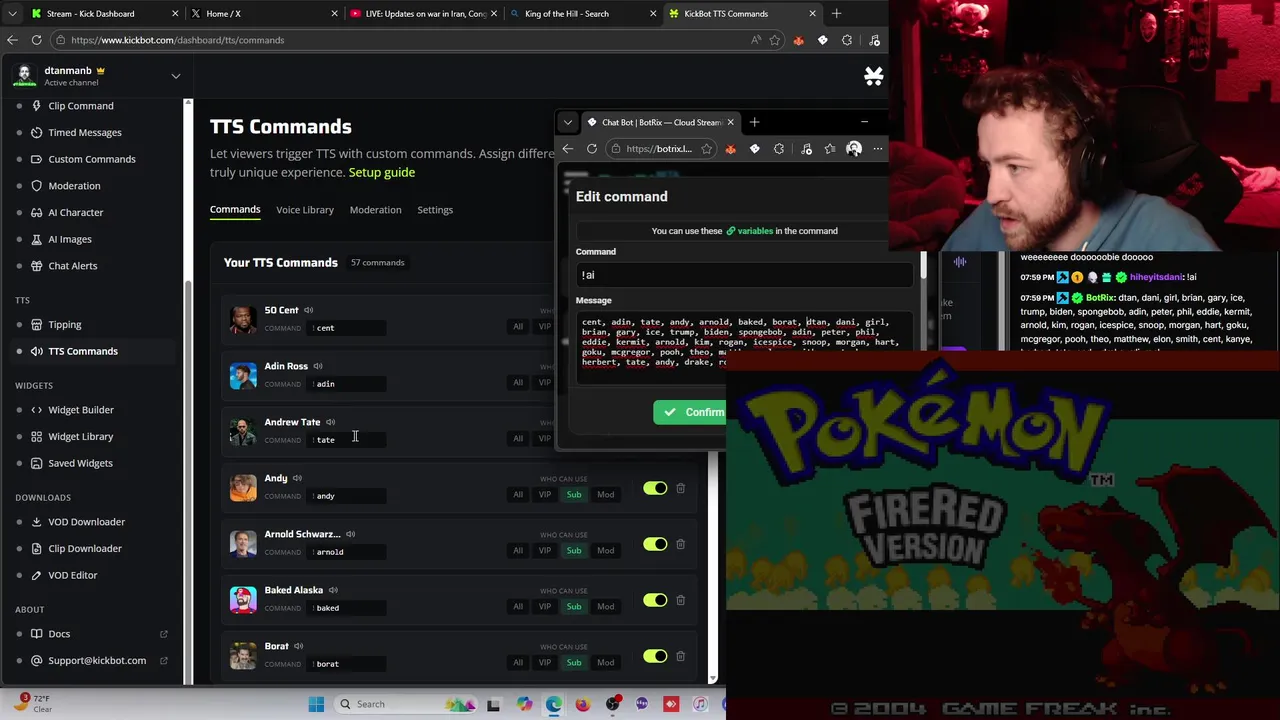Open AI Character in the sidebar
1280x720 pixels.
click(x=75, y=212)
